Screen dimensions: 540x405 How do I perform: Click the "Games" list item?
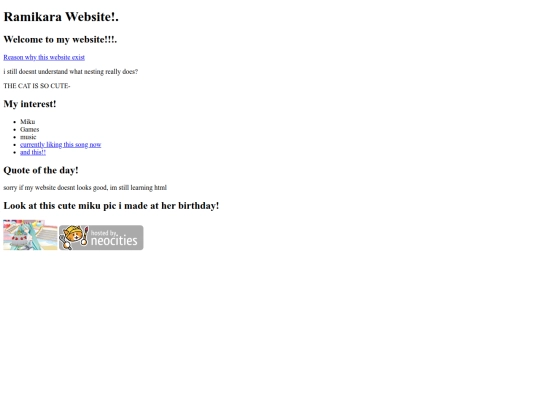[30, 129]
